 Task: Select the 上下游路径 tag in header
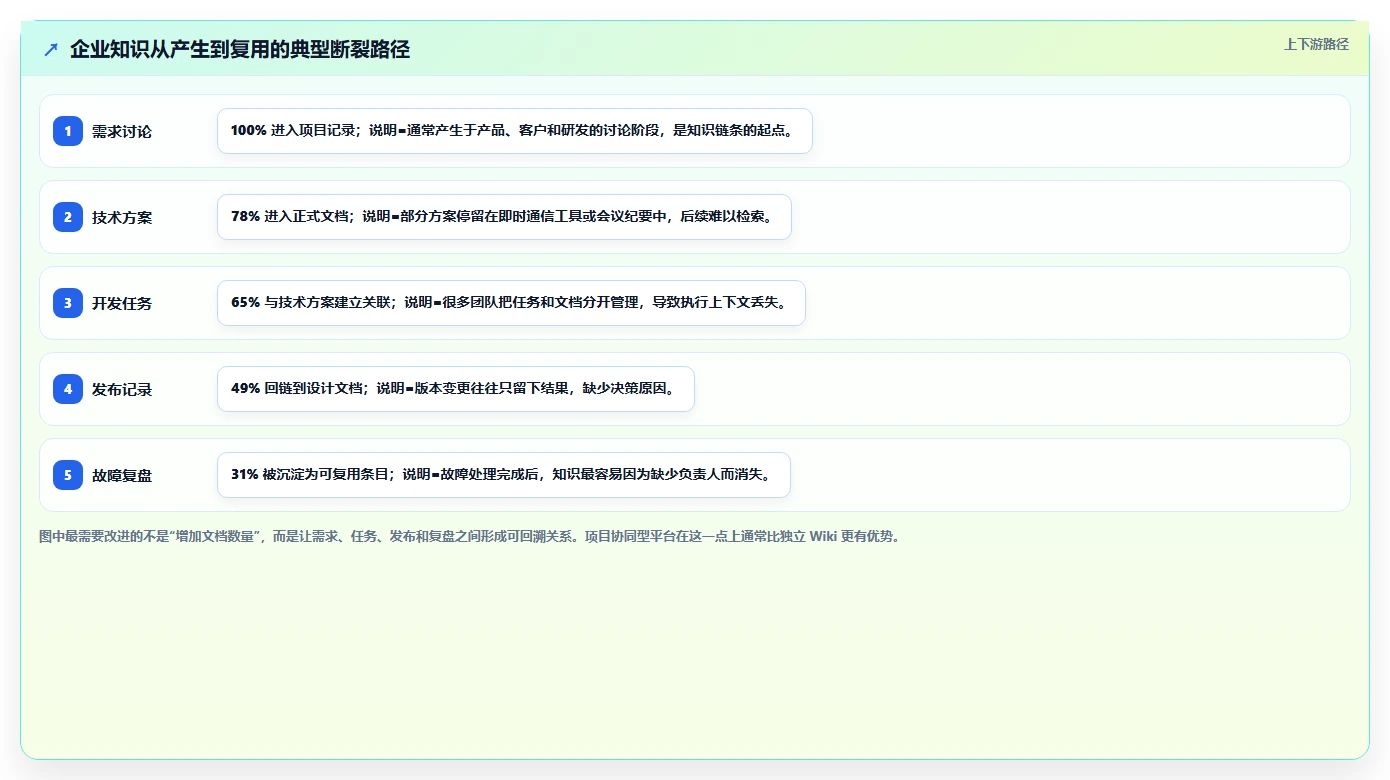pyautogui.click(x=1316, y=44)
